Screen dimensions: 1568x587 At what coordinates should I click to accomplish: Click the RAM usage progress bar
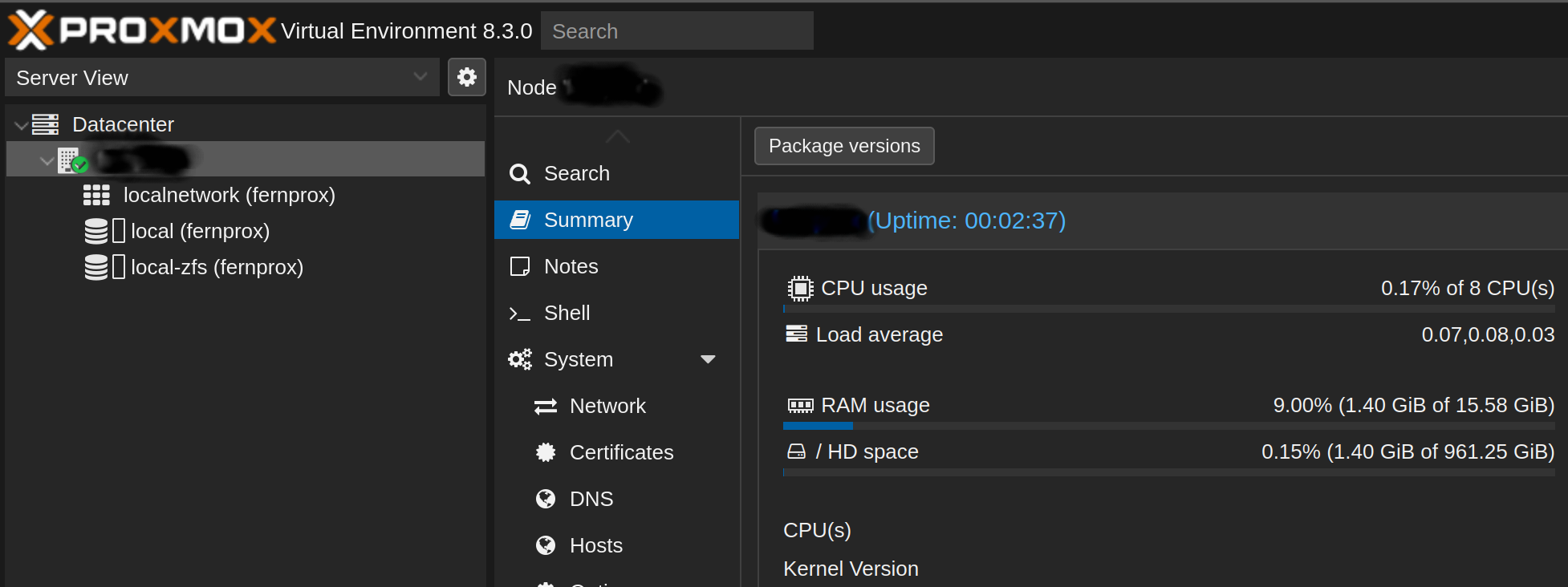click(1168, 426)
